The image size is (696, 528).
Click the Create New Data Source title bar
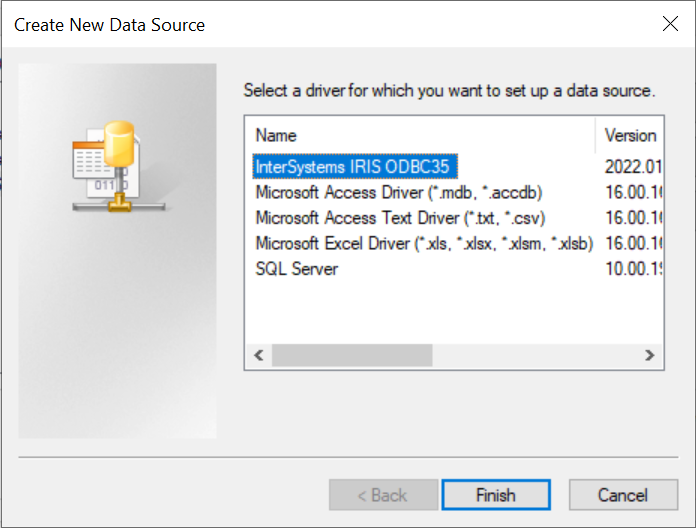[x=300, y=24]
